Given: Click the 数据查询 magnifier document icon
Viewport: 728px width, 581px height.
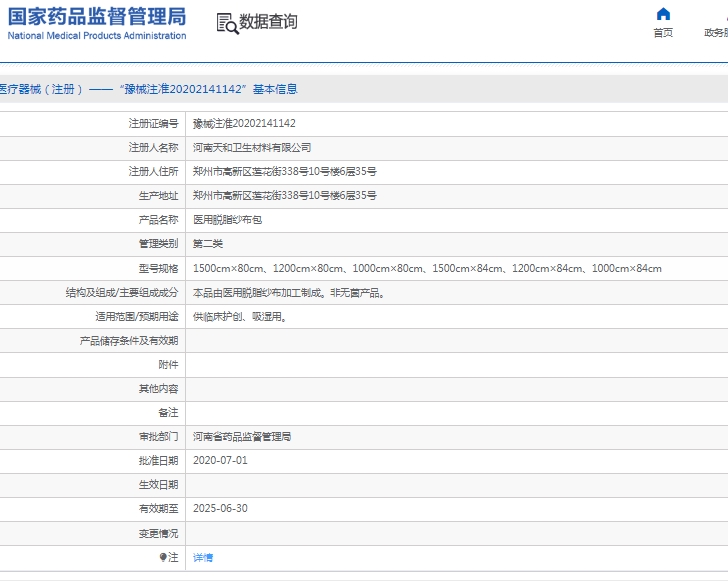Looking at the screenshot, I should 228,23.
